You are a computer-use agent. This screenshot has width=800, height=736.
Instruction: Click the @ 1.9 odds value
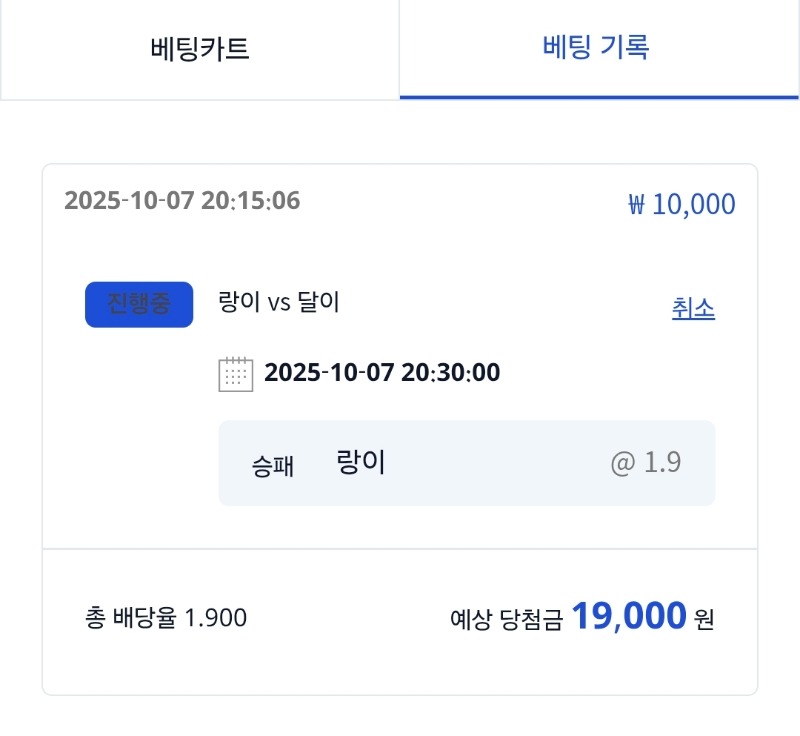(646, 464)
